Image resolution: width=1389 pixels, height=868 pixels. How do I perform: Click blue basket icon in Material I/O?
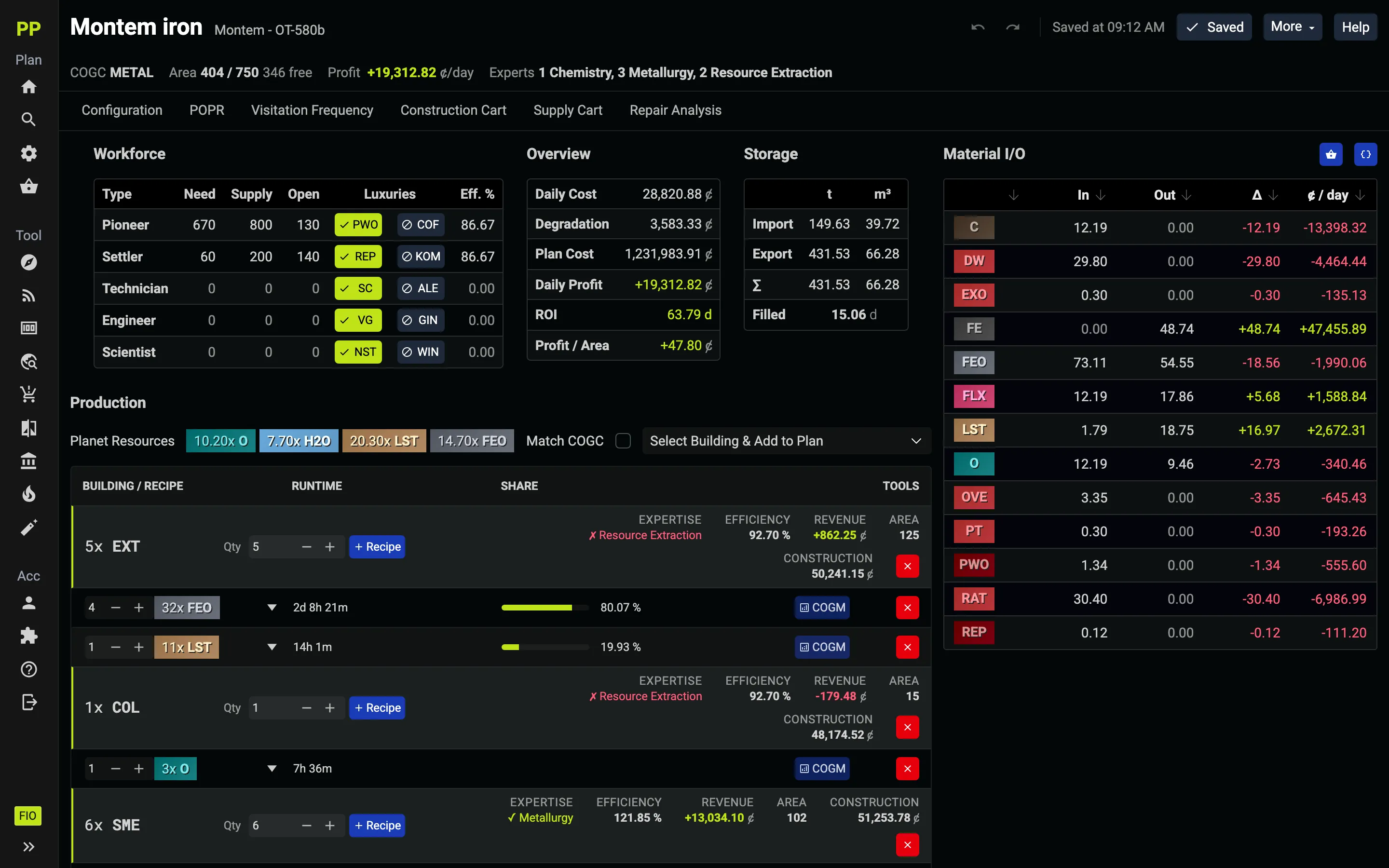point(1331,154)
